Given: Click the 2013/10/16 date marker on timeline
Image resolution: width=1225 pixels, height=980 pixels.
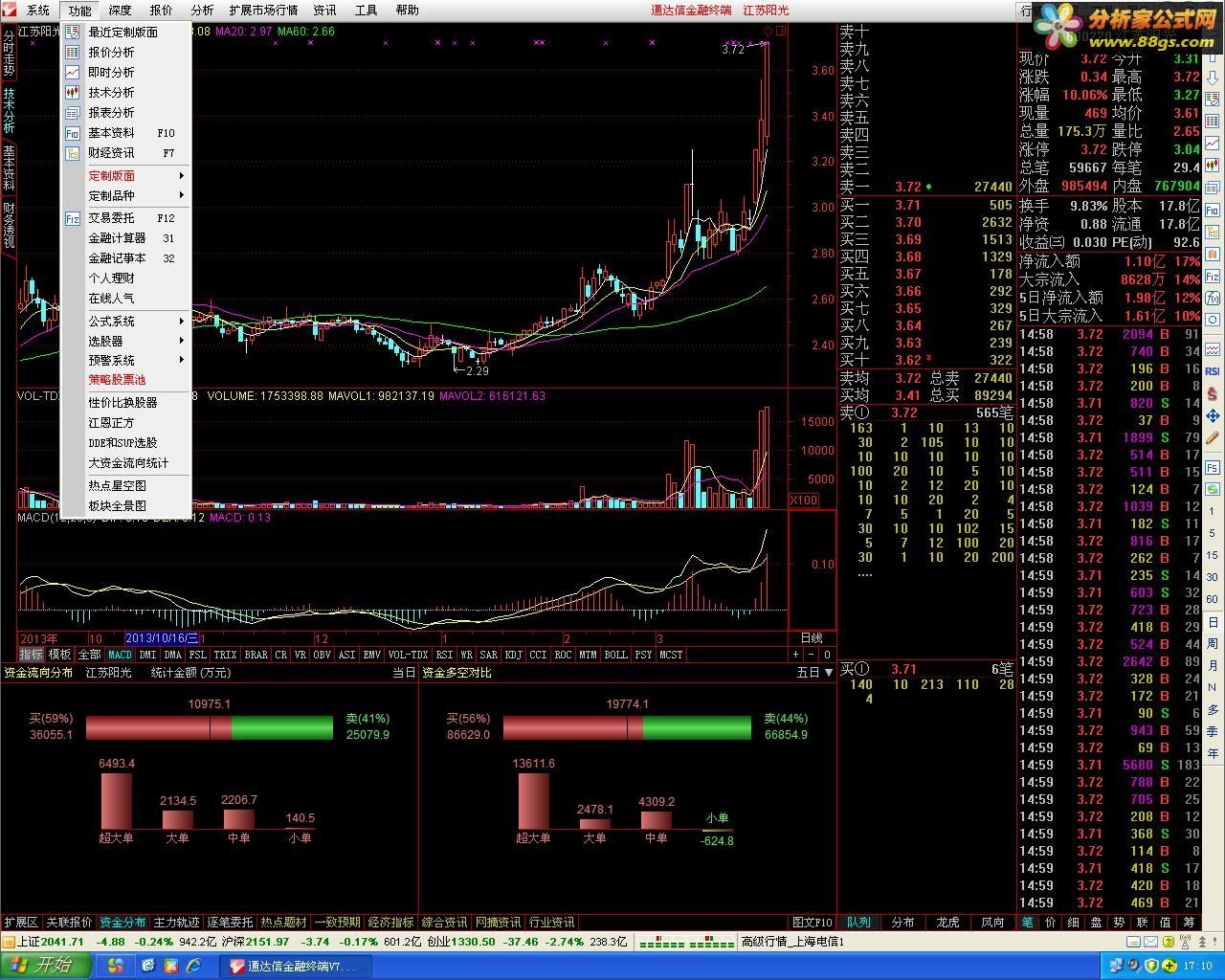Looking at the screenshot, I should tap(162, 638).
